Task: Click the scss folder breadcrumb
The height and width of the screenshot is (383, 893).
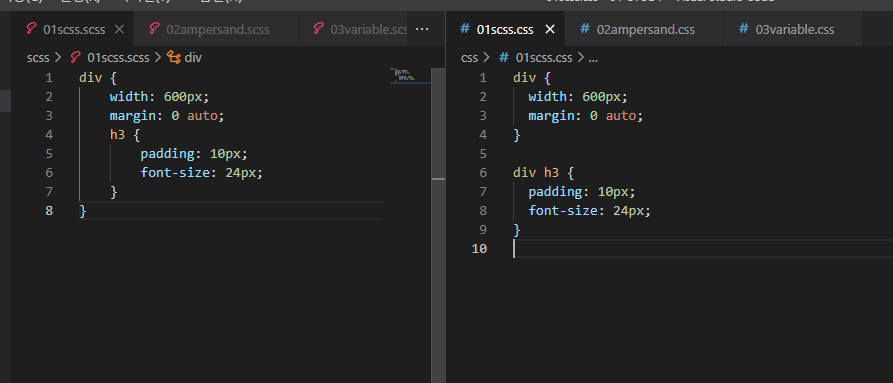Action: coord(38,57)
